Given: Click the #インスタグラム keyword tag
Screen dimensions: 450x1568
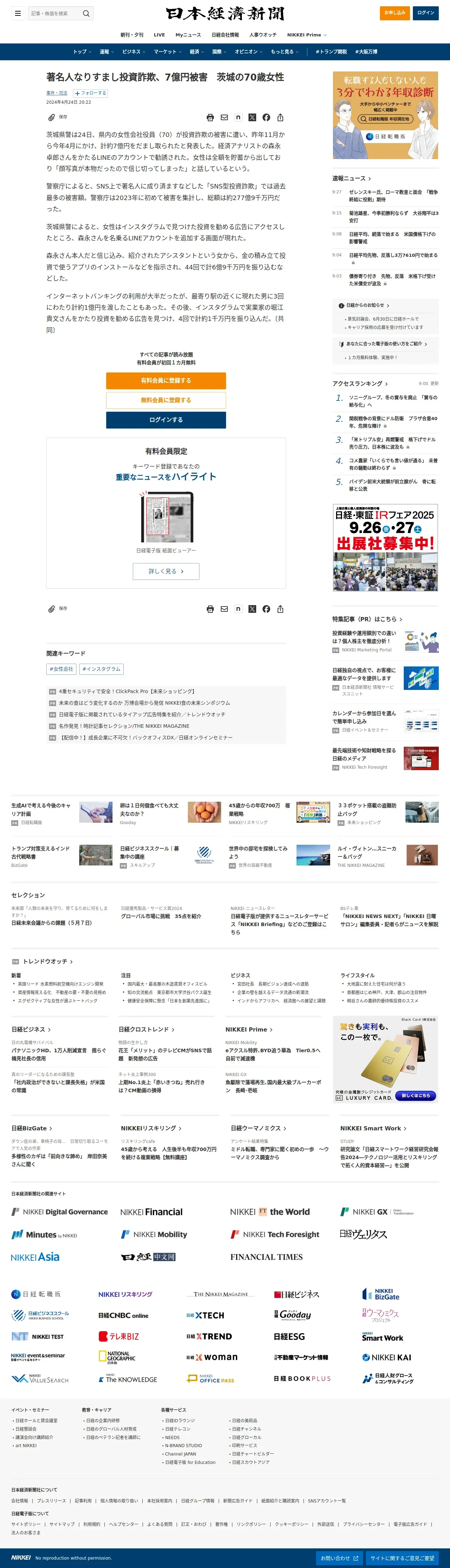Looking at the screenshot, I should (x=101, y=669).
